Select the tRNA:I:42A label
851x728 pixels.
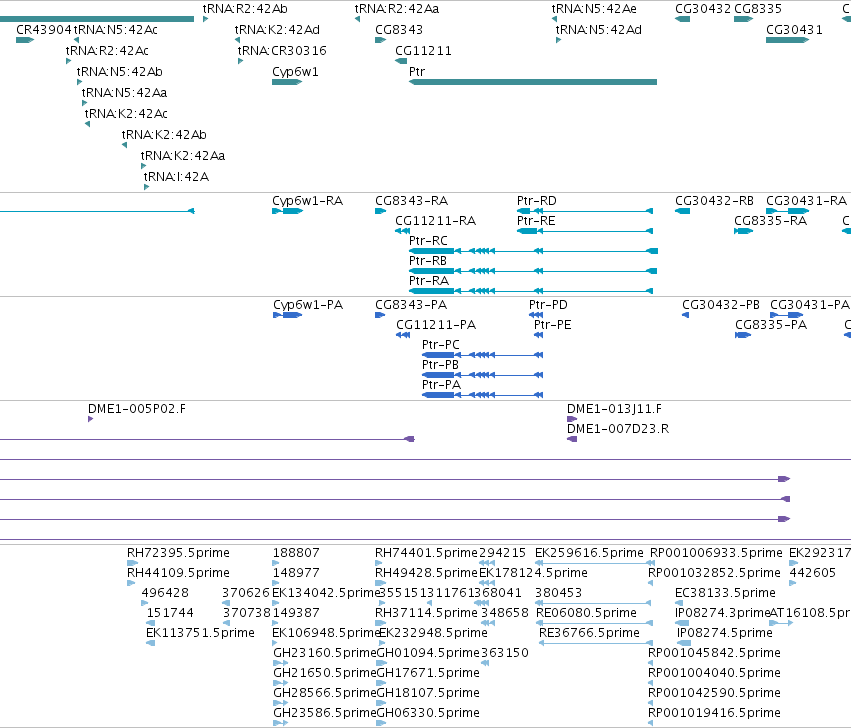pos(176,176)
